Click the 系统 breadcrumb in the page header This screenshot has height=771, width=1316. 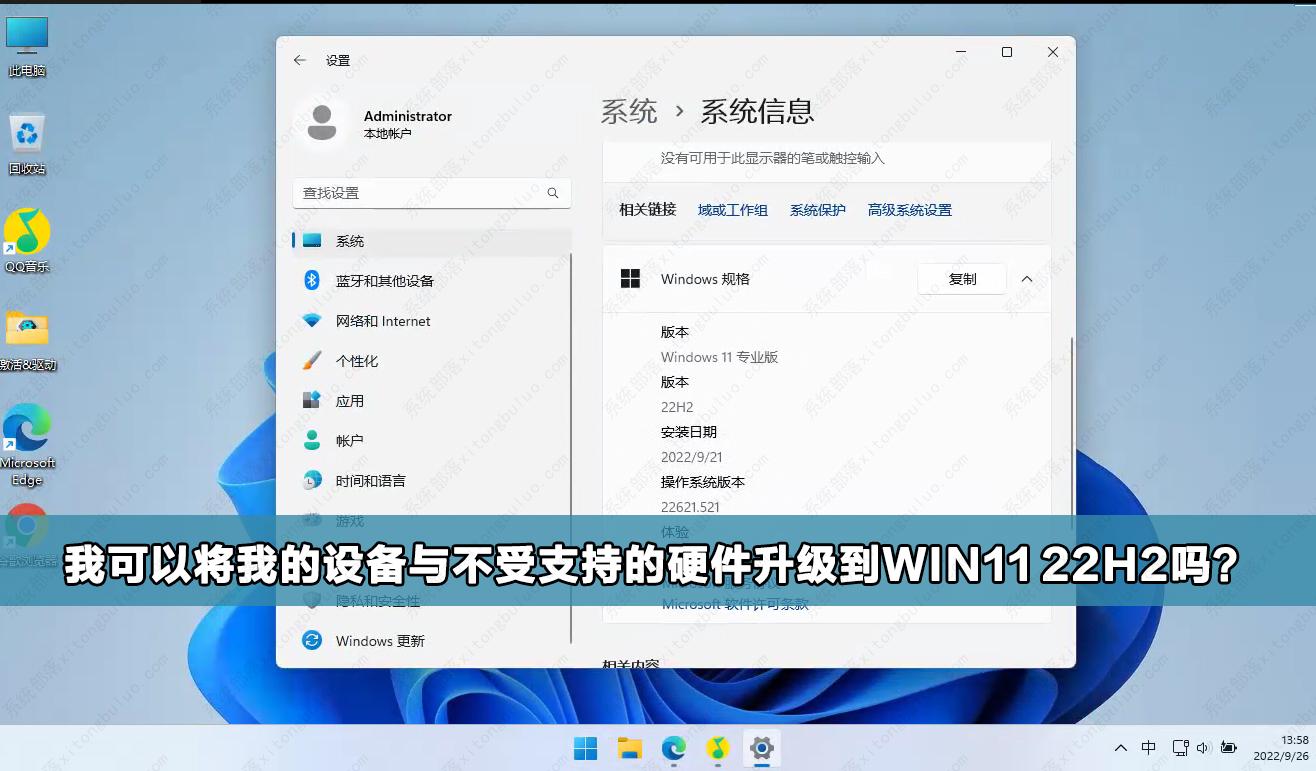[629, 111]
